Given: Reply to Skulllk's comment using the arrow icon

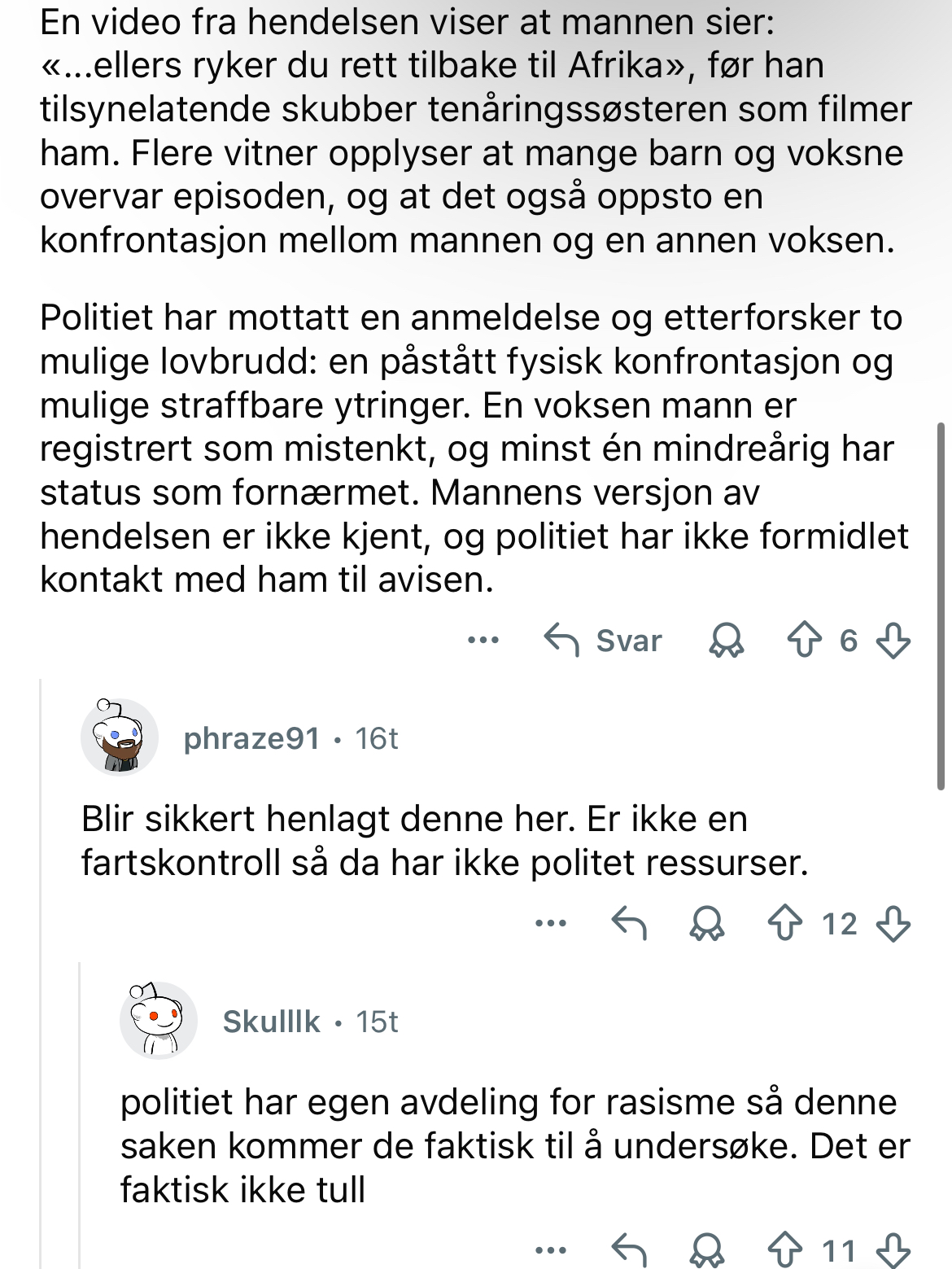Looking at the screenshot, I should pyautogui.click(x=629, y=1249).
